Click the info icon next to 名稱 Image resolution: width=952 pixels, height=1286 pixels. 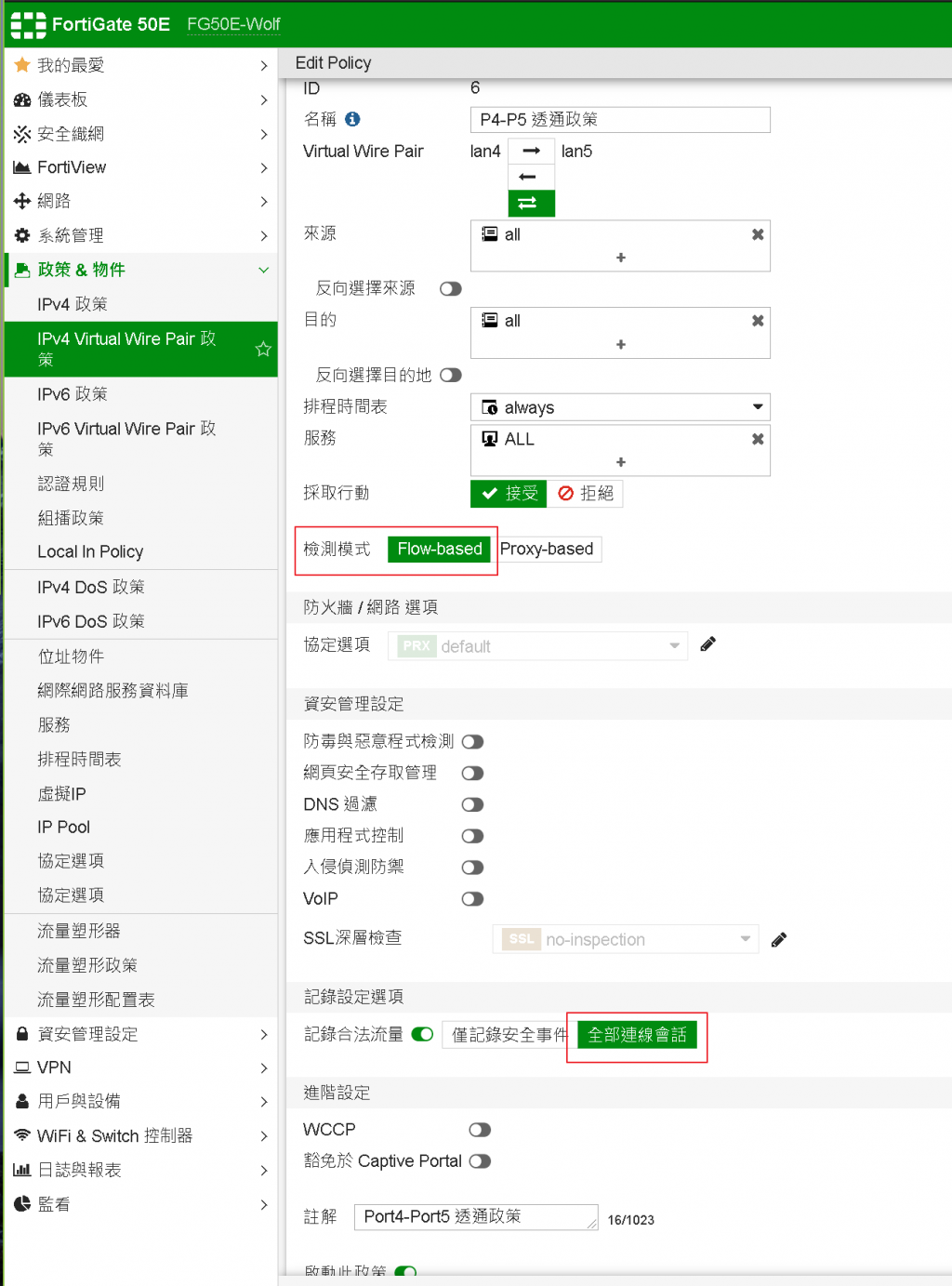click(352, 119)
